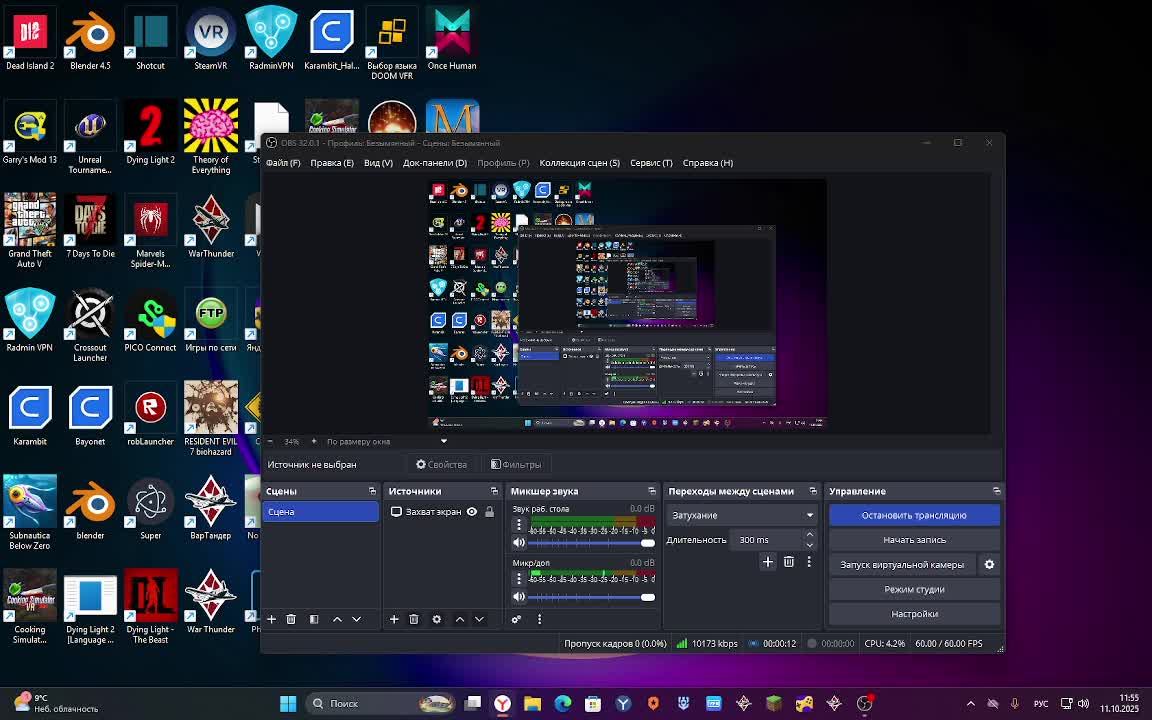This screenshot has height=720, width=1152.
Task: Mute the Микр/доп audio channel
Action: (518, 597)
